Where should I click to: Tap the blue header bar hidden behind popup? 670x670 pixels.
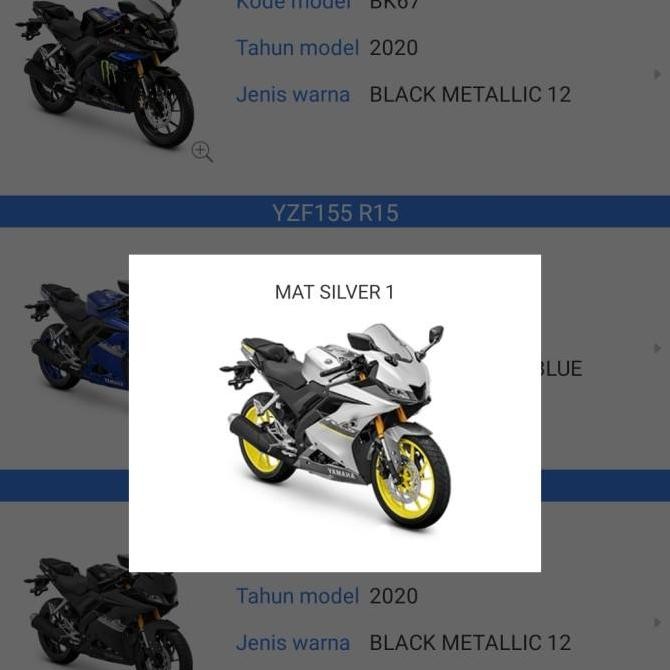335,485
